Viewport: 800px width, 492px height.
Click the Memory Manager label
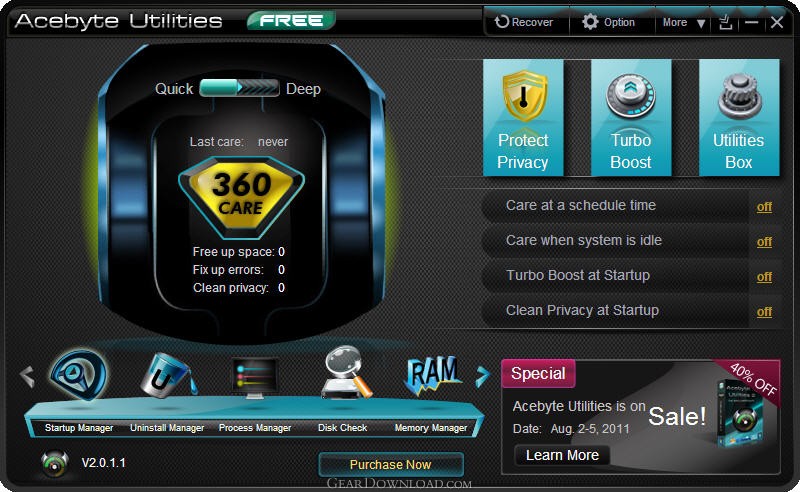tap(431, 428)
